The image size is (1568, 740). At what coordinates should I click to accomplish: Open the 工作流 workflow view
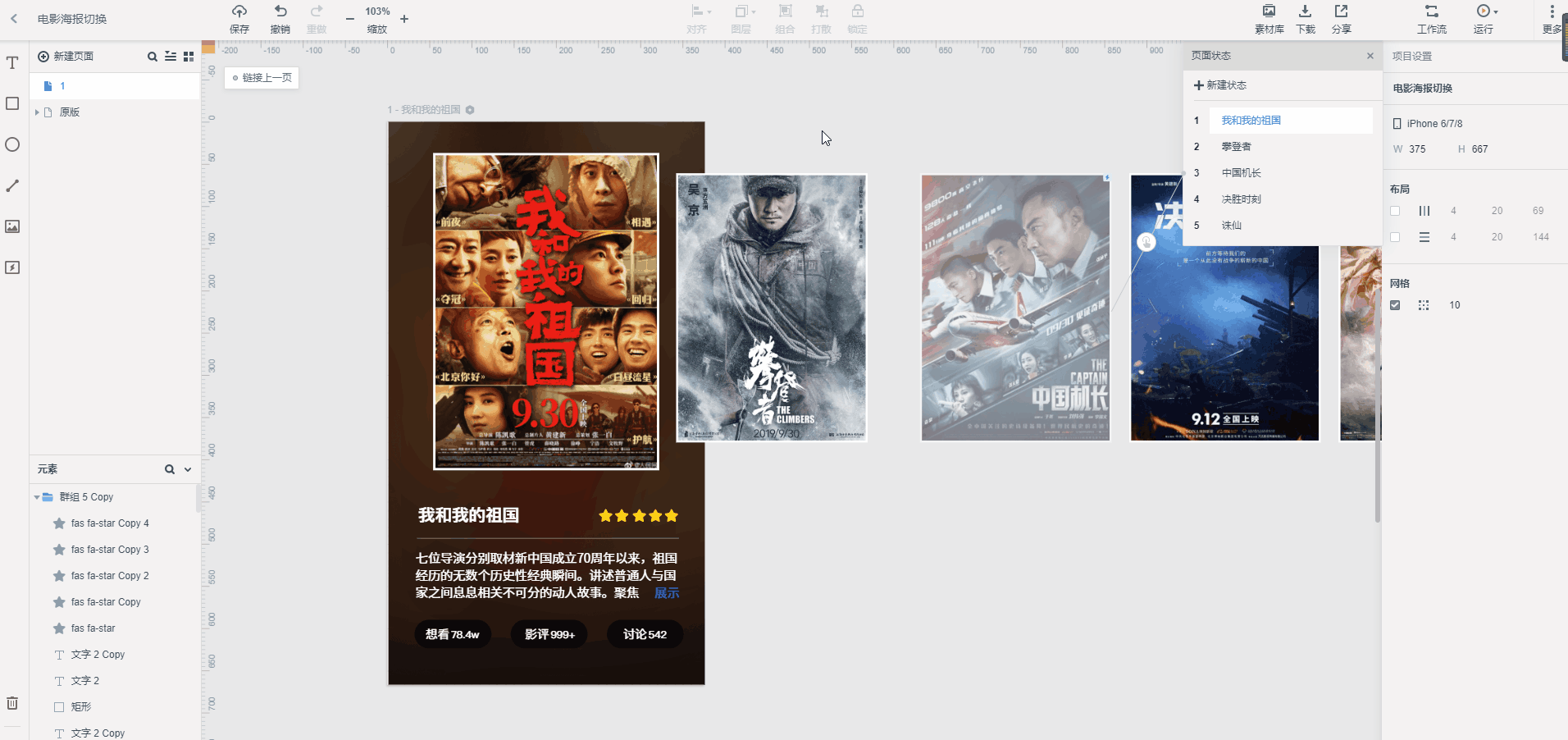1432,18
